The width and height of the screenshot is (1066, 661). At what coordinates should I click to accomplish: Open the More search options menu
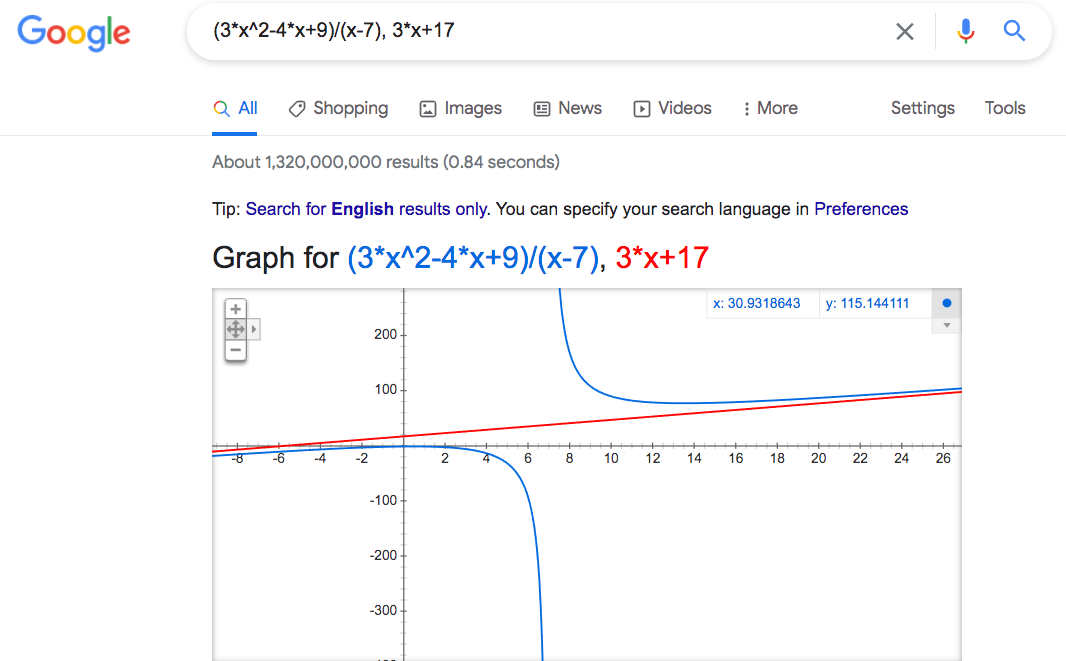coord(769,108)
